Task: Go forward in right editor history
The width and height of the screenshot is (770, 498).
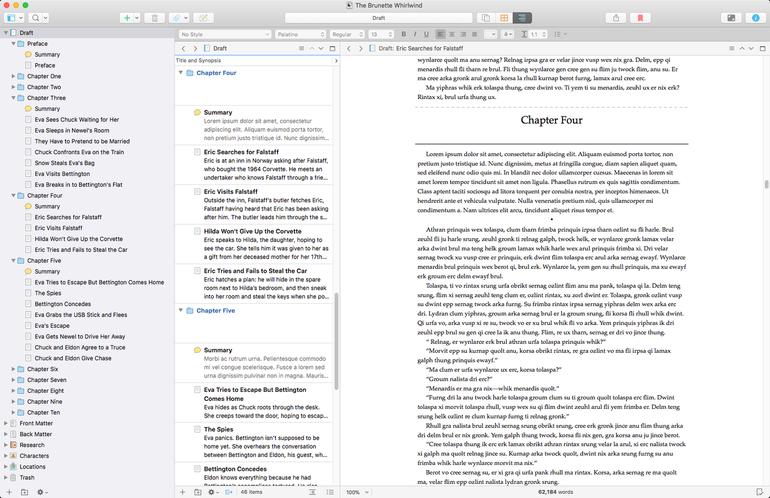Action: coord(360,48)
